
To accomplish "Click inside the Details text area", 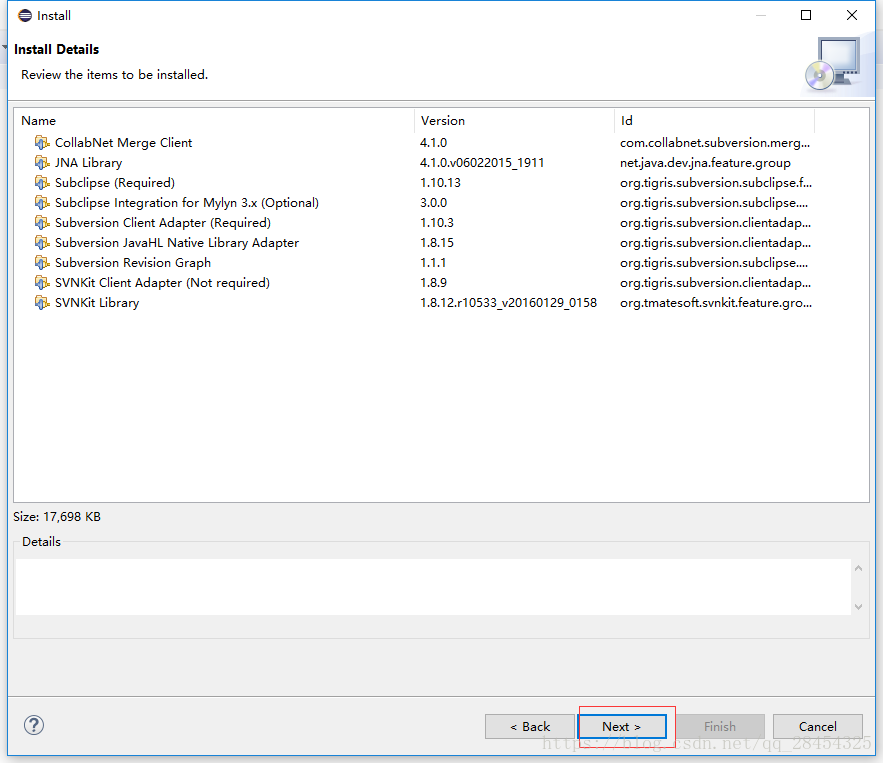I will 433,587.
